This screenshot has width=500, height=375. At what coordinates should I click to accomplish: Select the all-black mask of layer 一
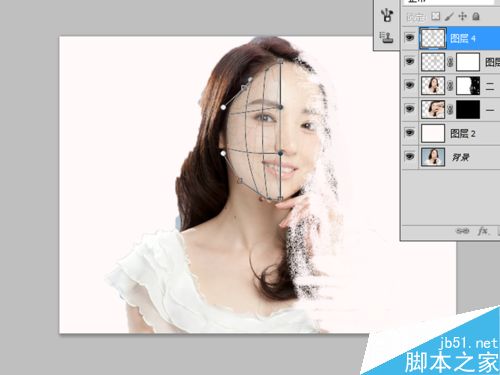pos(468,109)
